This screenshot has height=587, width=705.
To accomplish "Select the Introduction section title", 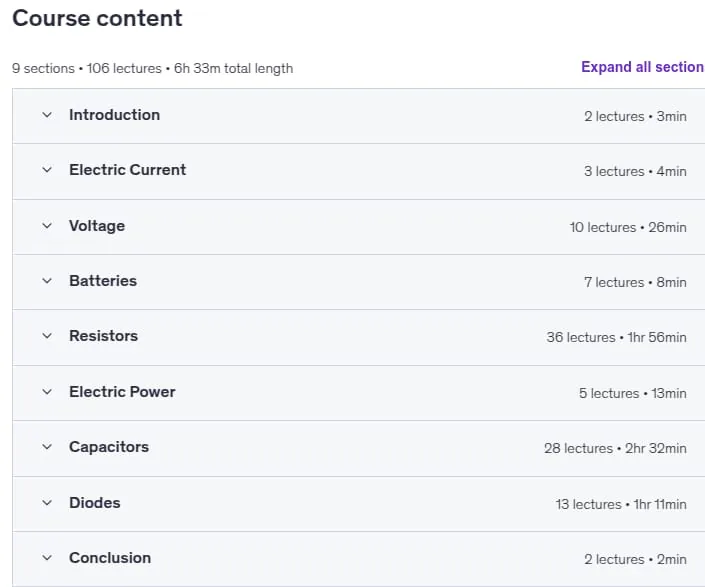I will 114,115.
